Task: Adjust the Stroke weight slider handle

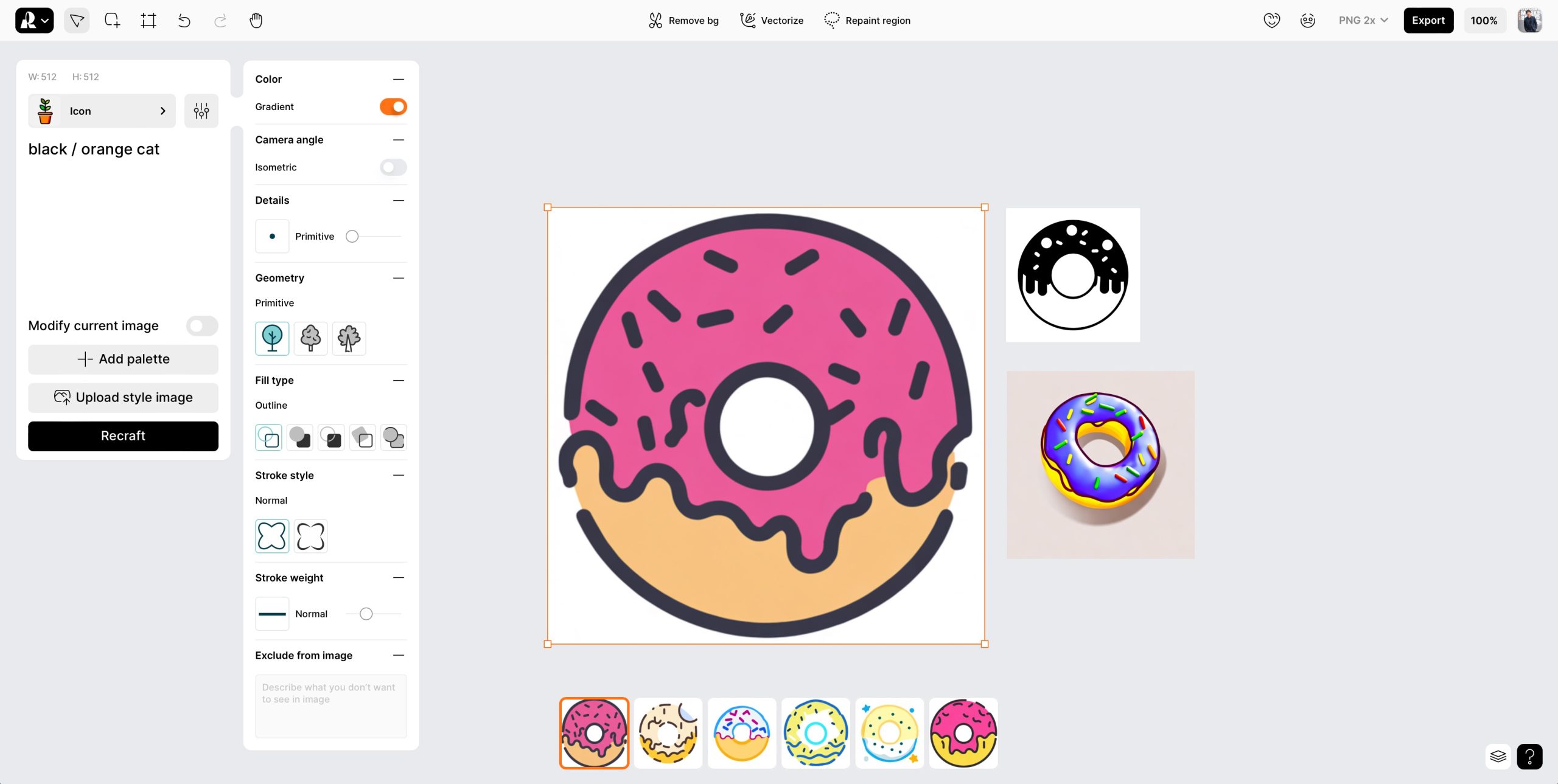Action: (x=366, y=614)
